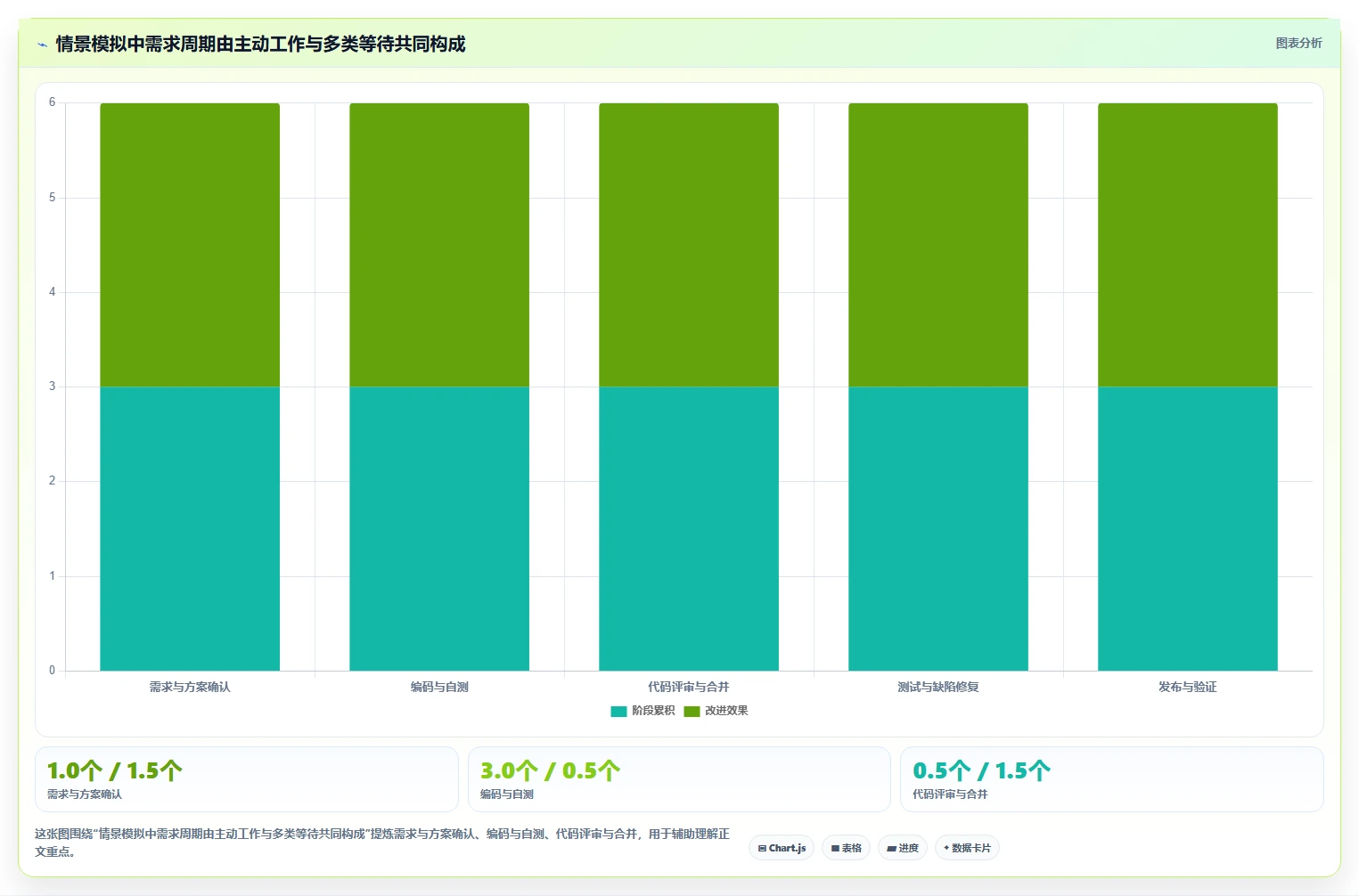Click the green 改进效果 legend color box
The height and width of the screenshot is (896, 1359).
[692, 711]
